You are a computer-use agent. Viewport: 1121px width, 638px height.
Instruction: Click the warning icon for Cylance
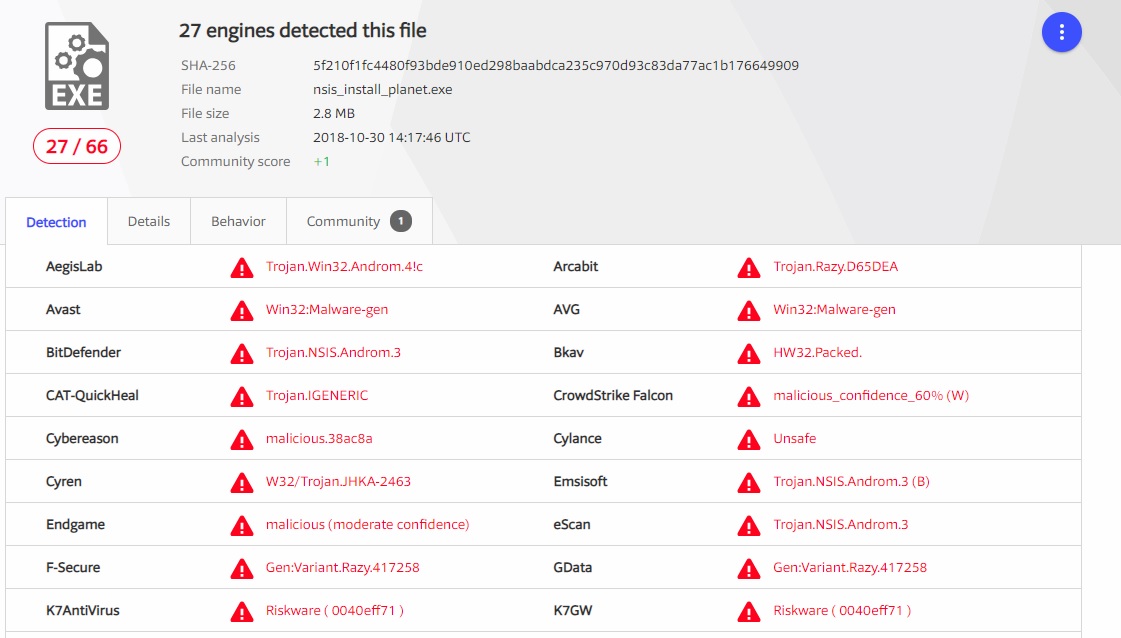[749, 439]
